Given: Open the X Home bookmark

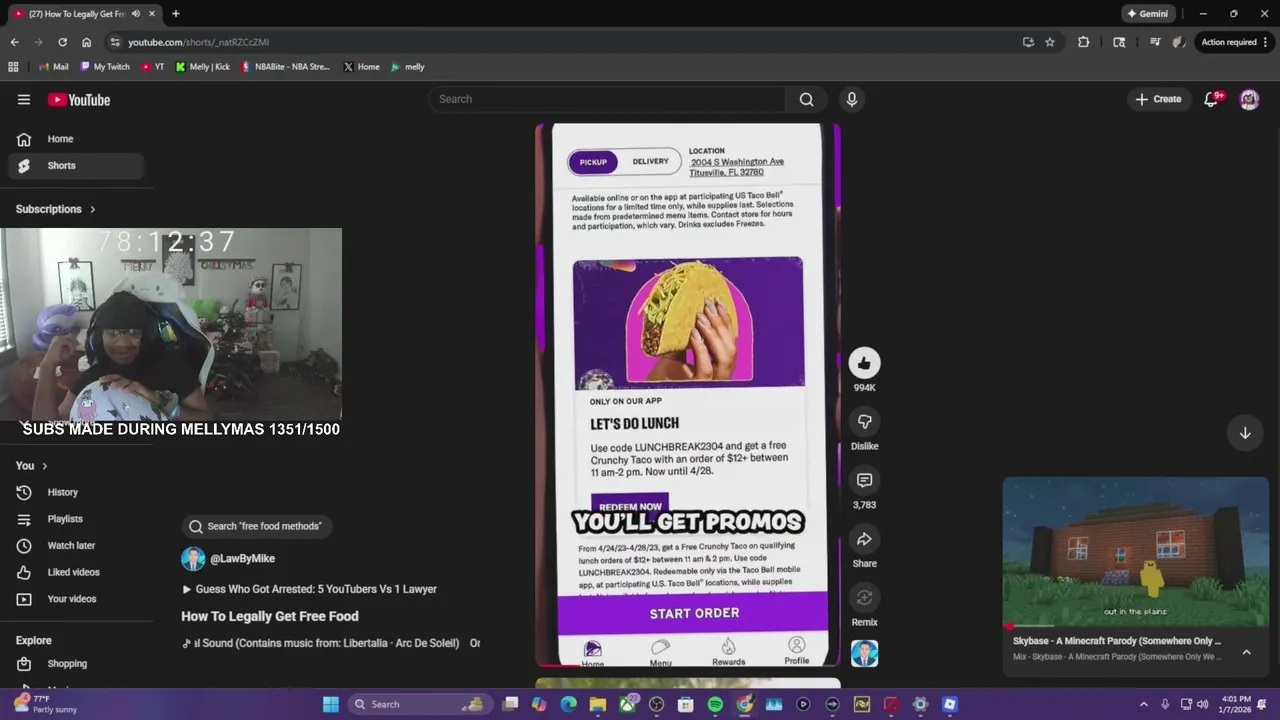Looking at the screenshot, I should click(361, 67).
